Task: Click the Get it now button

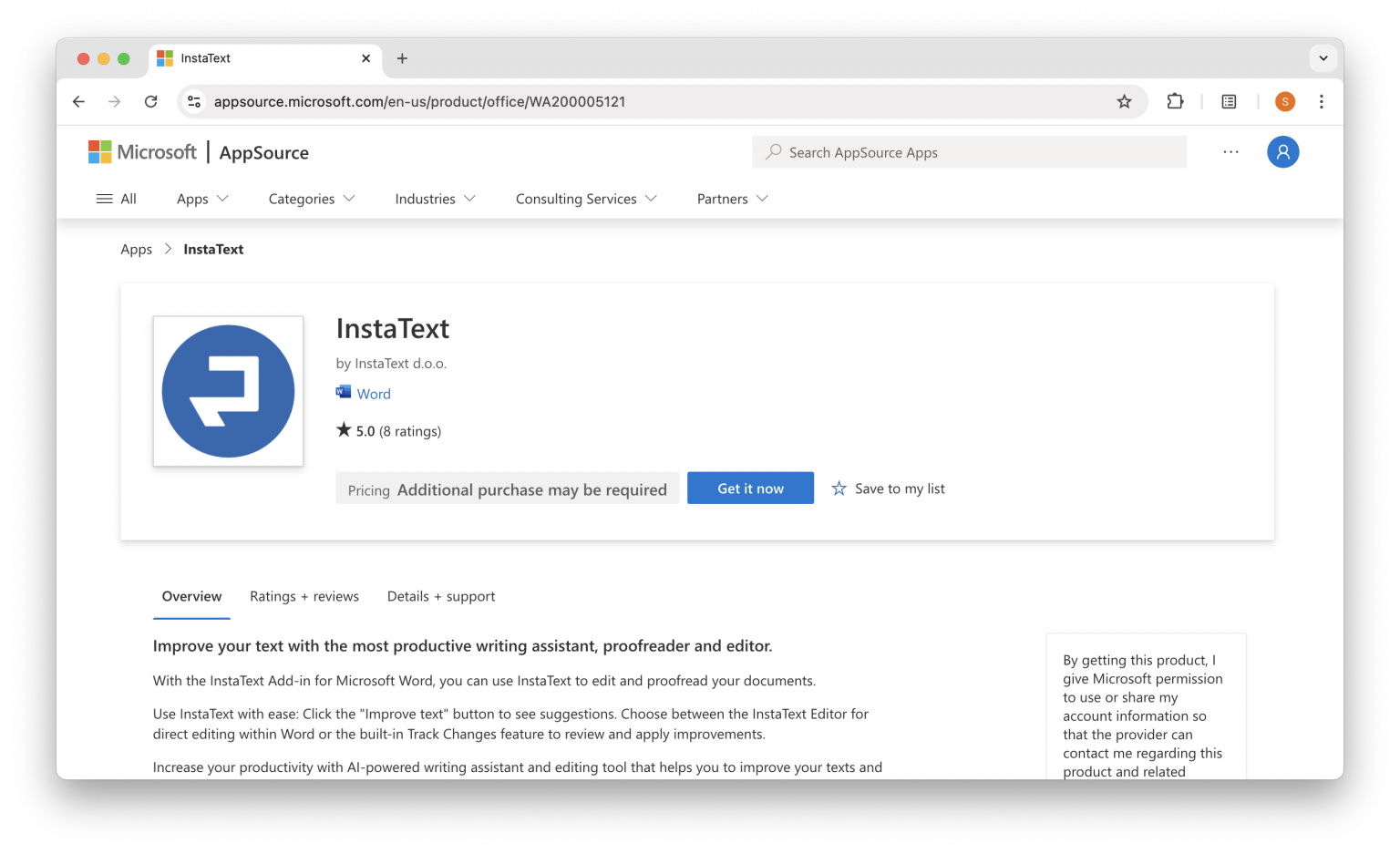Action: [750, 488]
